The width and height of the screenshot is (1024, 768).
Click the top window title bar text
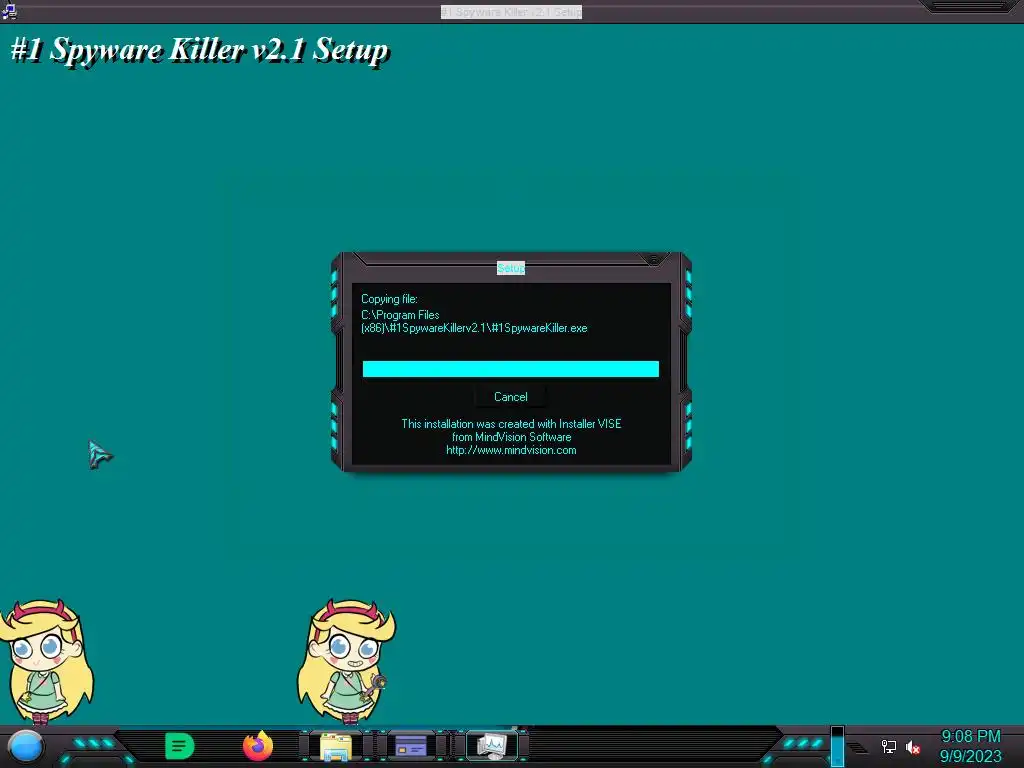511,12
